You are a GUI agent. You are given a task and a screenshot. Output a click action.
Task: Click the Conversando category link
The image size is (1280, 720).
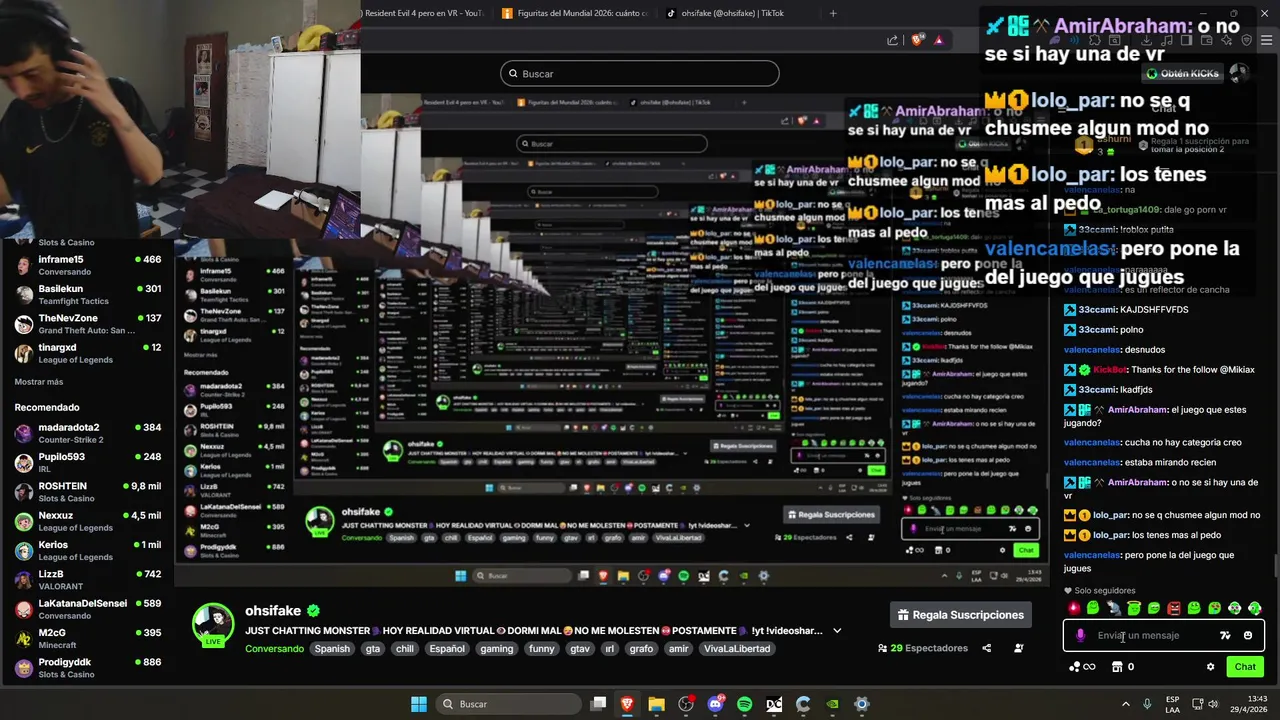274,649
